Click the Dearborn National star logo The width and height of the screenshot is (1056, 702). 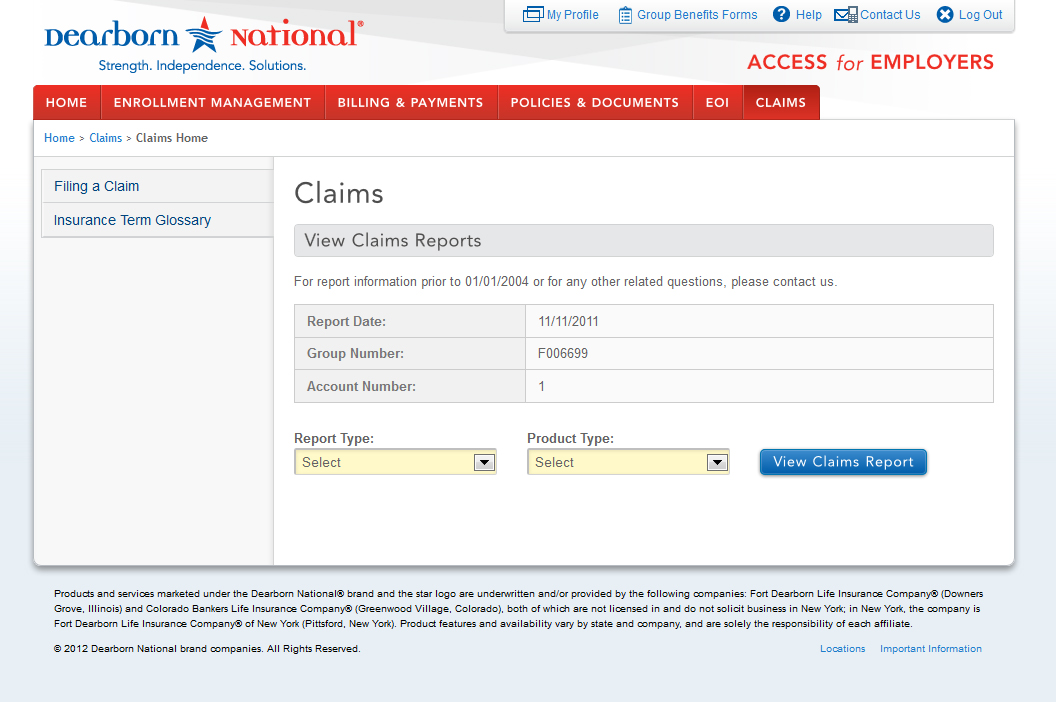pyautogui.click(x=204, y=36)
